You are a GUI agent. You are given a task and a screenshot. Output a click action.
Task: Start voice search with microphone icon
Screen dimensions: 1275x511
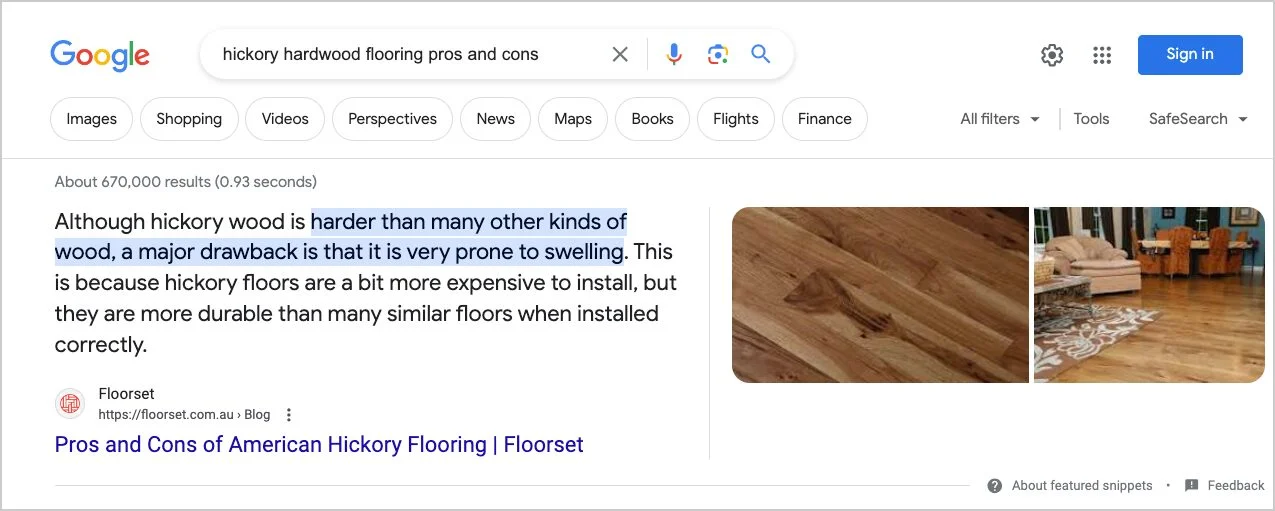point(674,54)
